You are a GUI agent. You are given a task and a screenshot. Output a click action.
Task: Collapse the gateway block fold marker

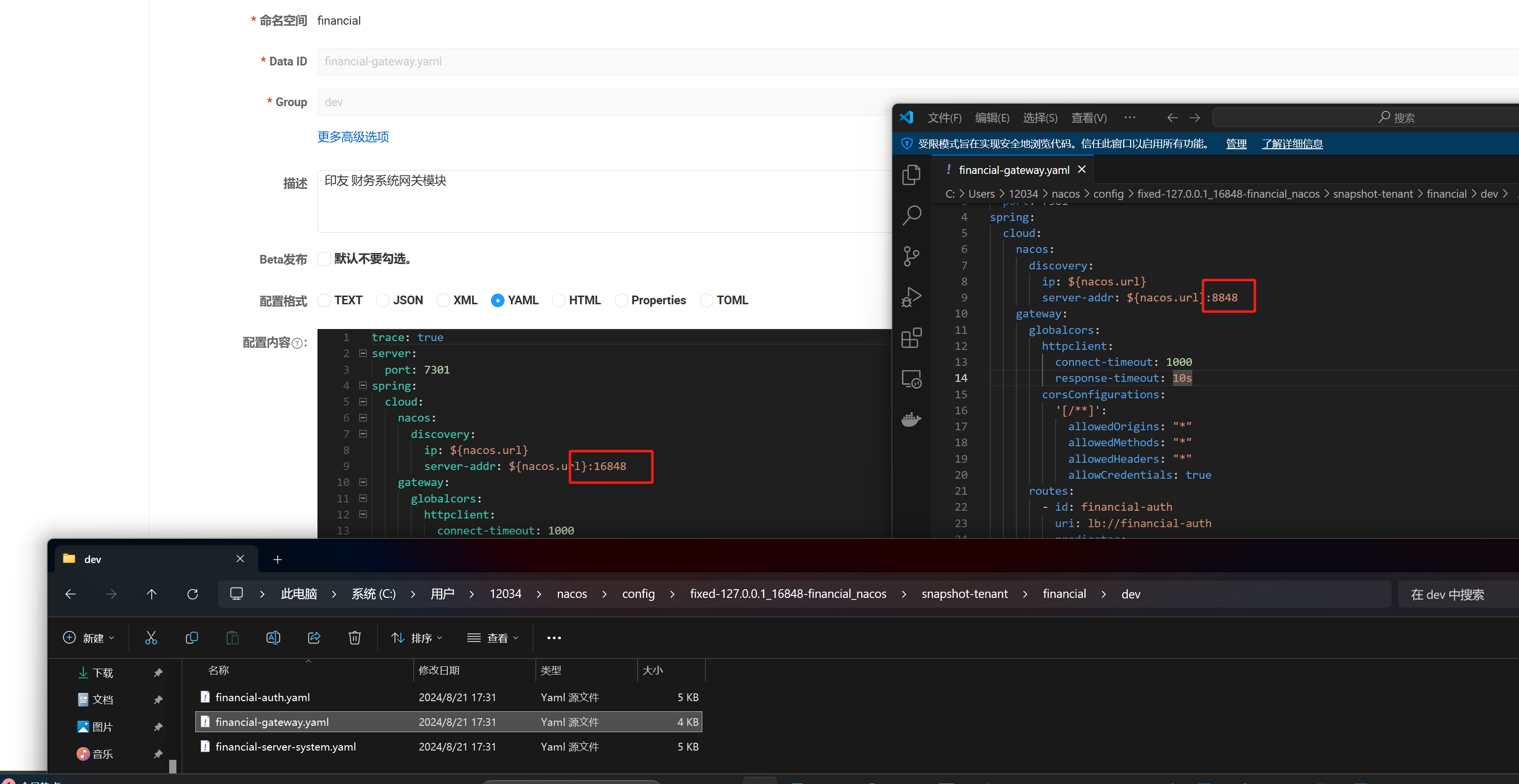[x=363, y=482]
